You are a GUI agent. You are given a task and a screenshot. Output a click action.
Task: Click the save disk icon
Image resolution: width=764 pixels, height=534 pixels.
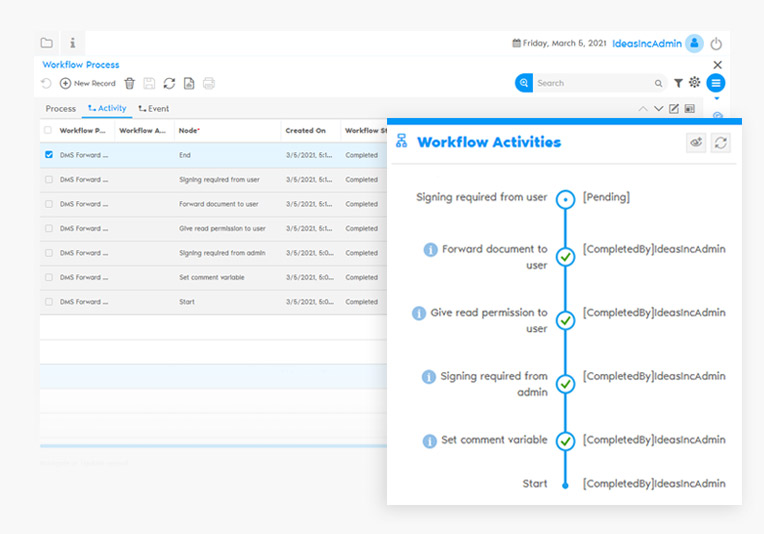(149, 83)
